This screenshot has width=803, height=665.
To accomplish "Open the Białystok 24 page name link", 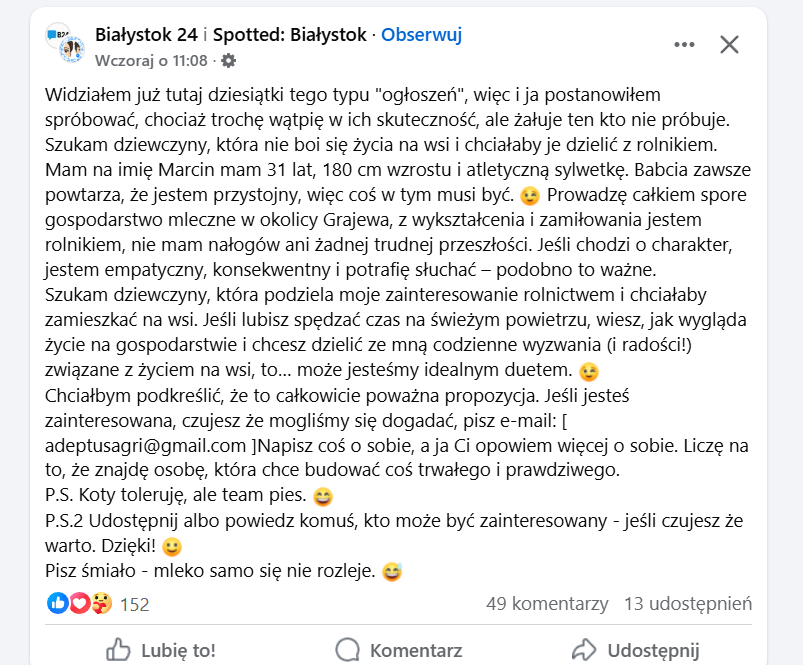I will (146, 35).
